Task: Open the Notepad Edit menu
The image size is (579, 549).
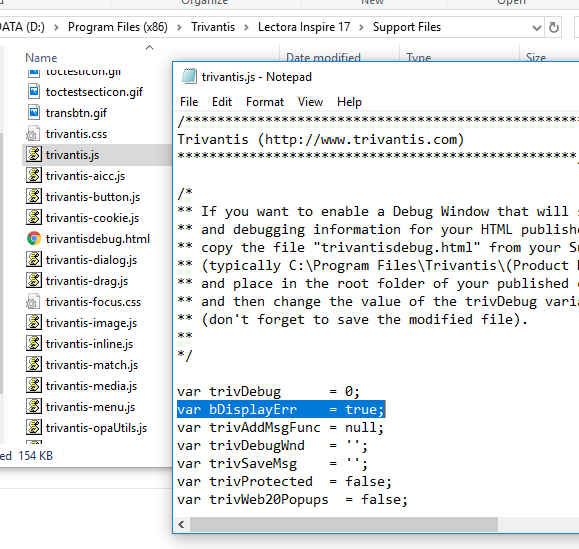Action: tap(222, 102)
